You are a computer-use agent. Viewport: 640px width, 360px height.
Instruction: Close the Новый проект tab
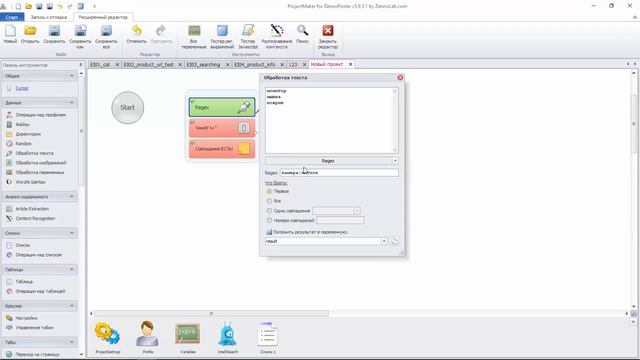pos(350,64)
